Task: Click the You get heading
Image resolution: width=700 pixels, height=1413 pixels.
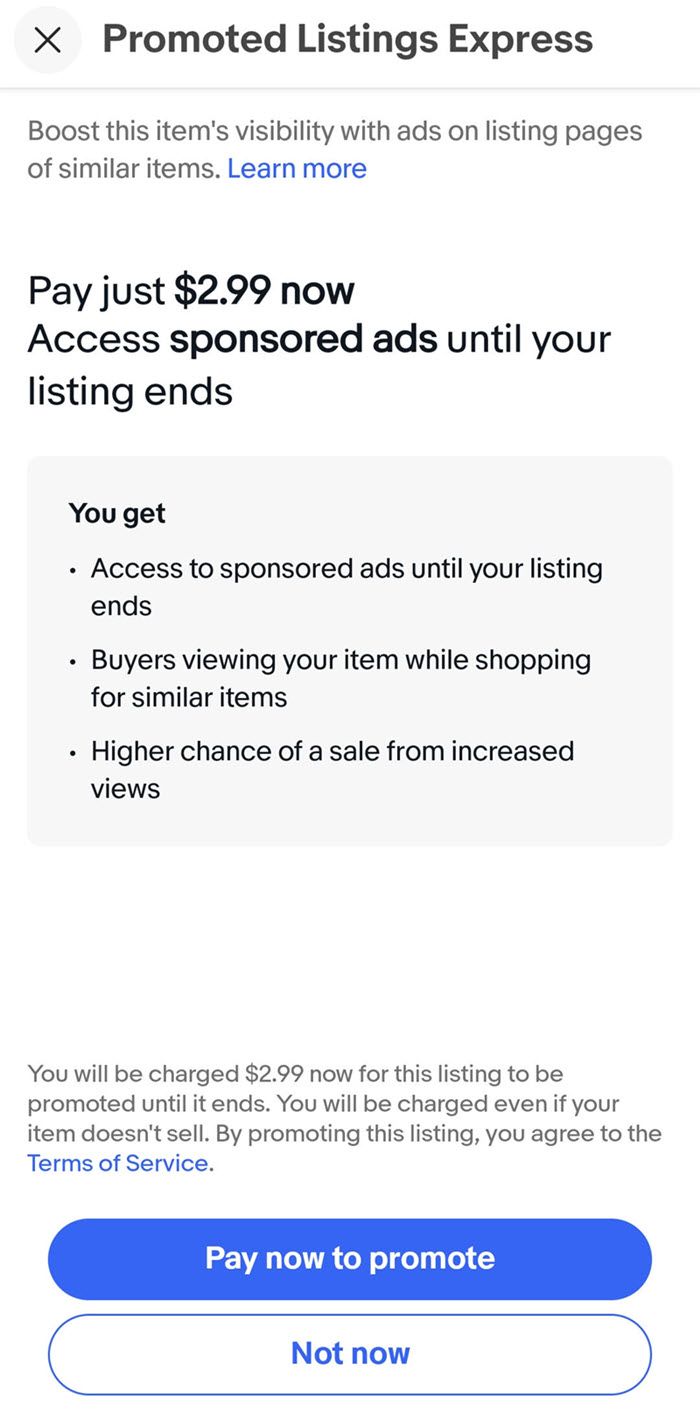Action: 117,514
